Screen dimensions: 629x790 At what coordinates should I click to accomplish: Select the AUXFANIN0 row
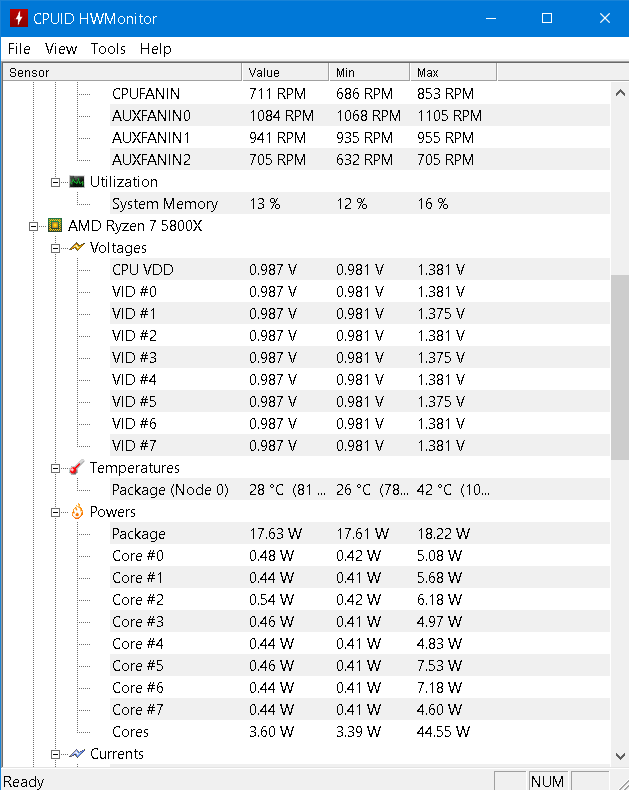(x=360, y=116)
